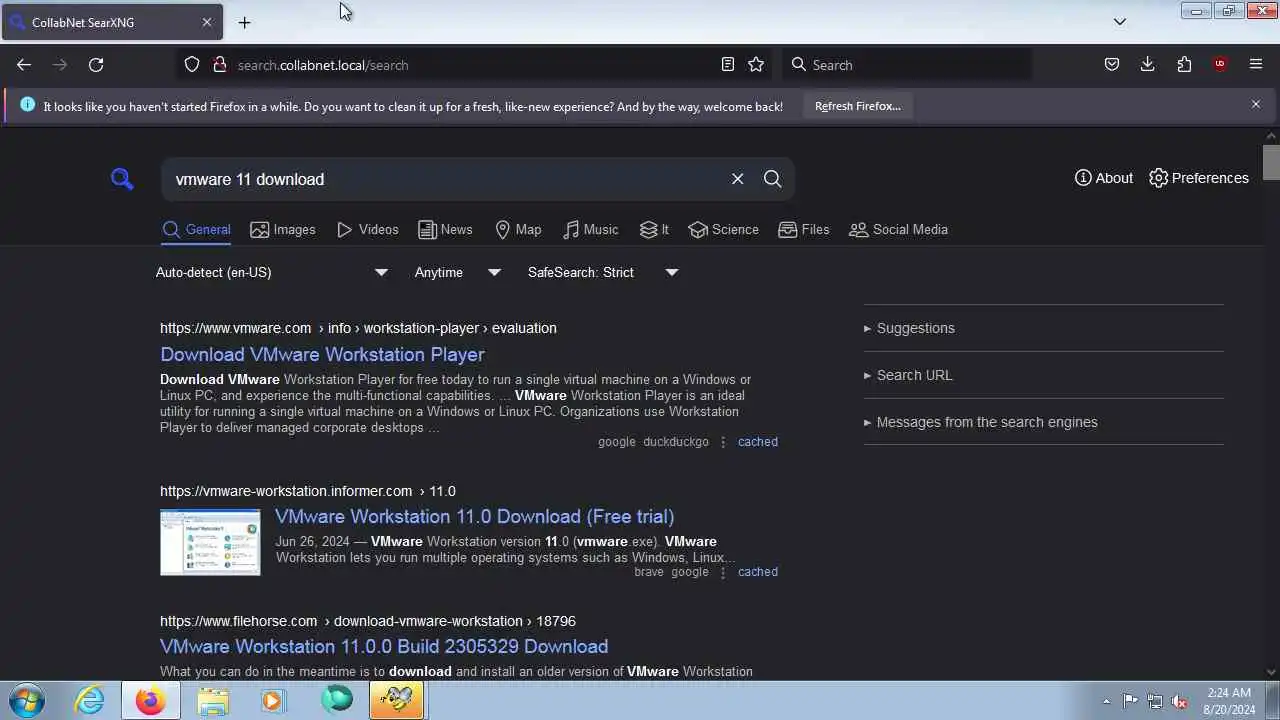1280x720 pixels.
Task: Open the Windows Start menu
Action: (27, 700)
